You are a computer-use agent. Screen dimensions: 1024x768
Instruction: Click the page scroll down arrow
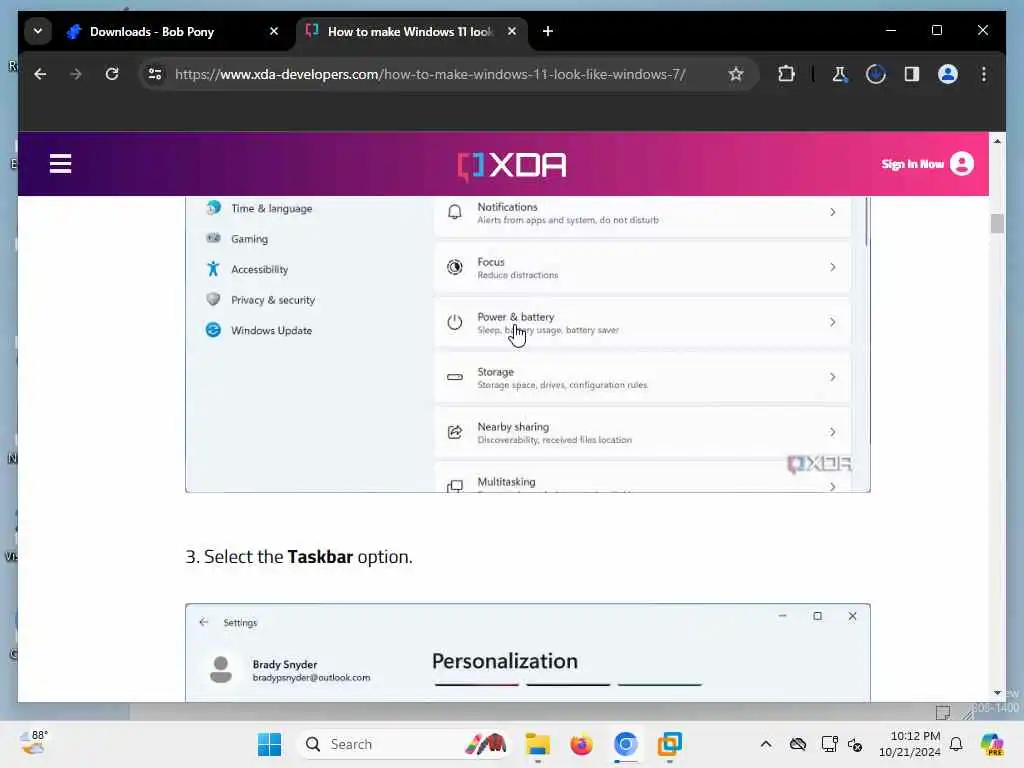click(997, 694)
